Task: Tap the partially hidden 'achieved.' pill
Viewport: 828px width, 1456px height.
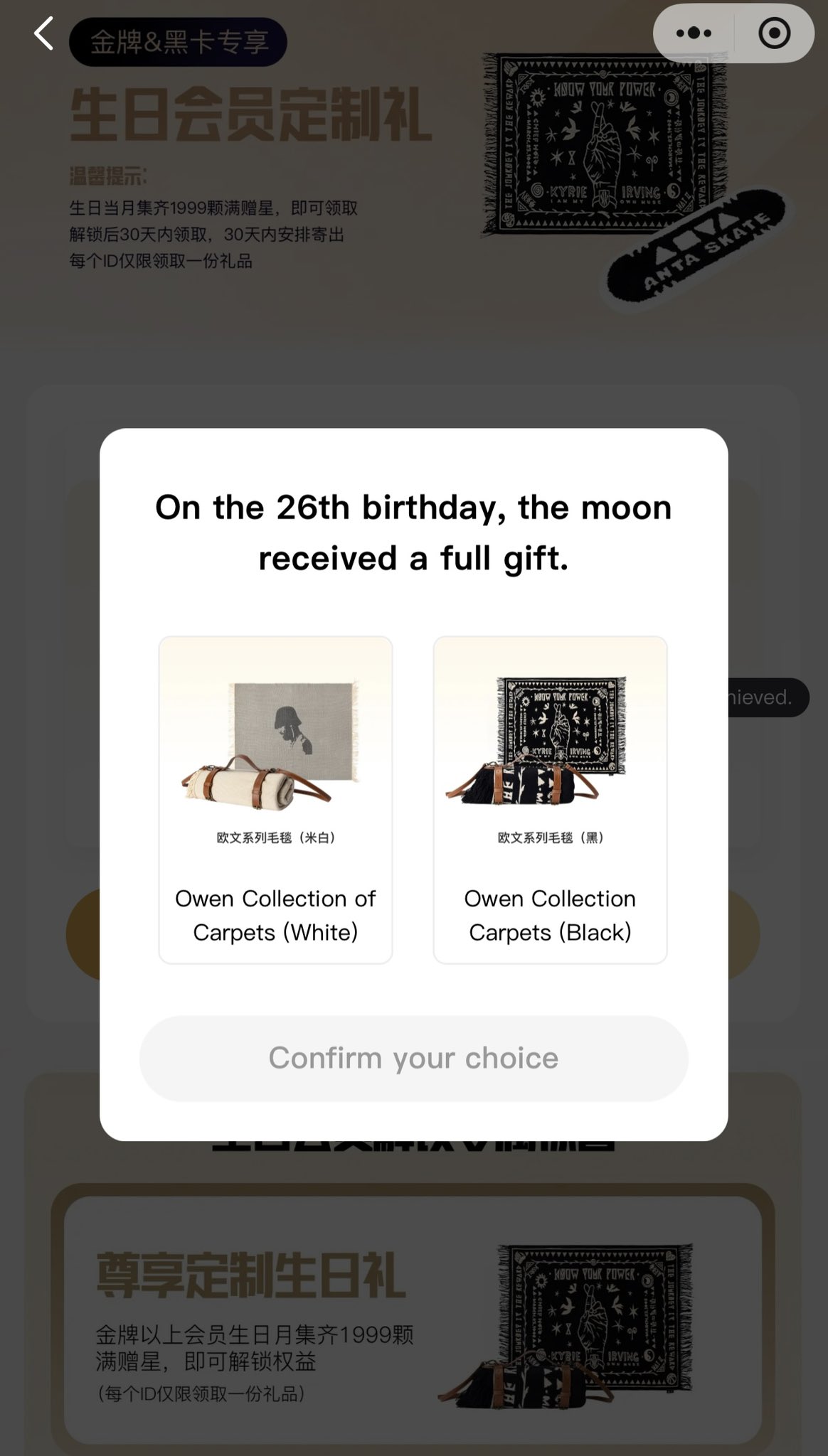Action: (767, 697)
